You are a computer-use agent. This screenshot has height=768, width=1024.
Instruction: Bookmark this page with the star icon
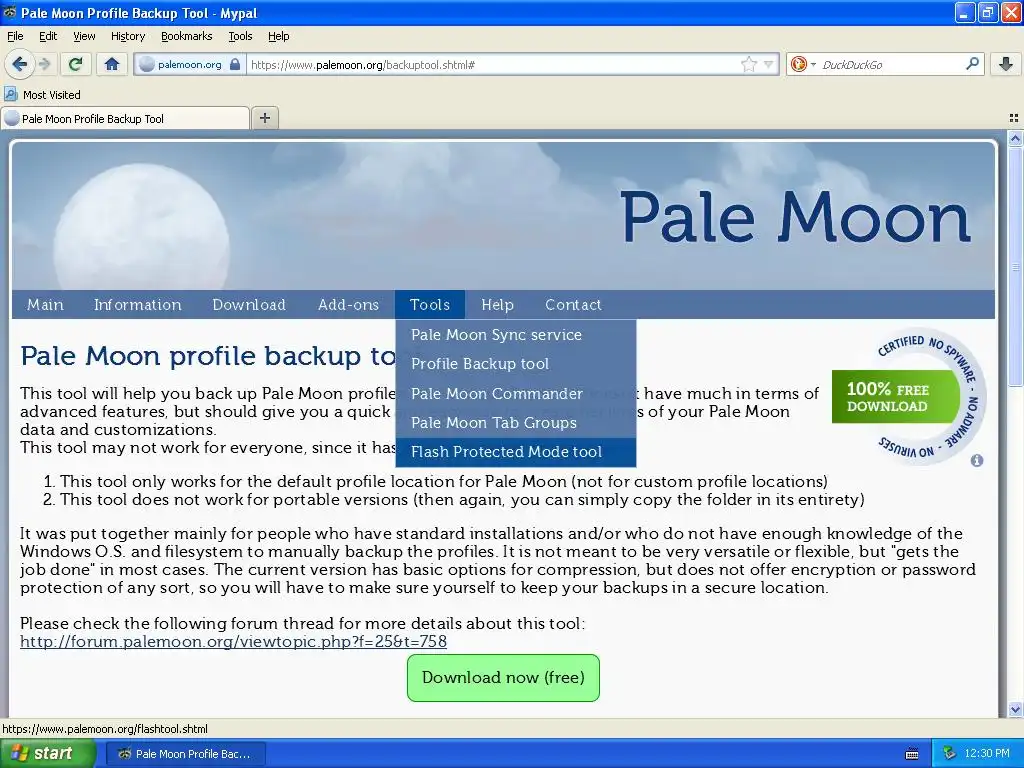coord(748,64)
